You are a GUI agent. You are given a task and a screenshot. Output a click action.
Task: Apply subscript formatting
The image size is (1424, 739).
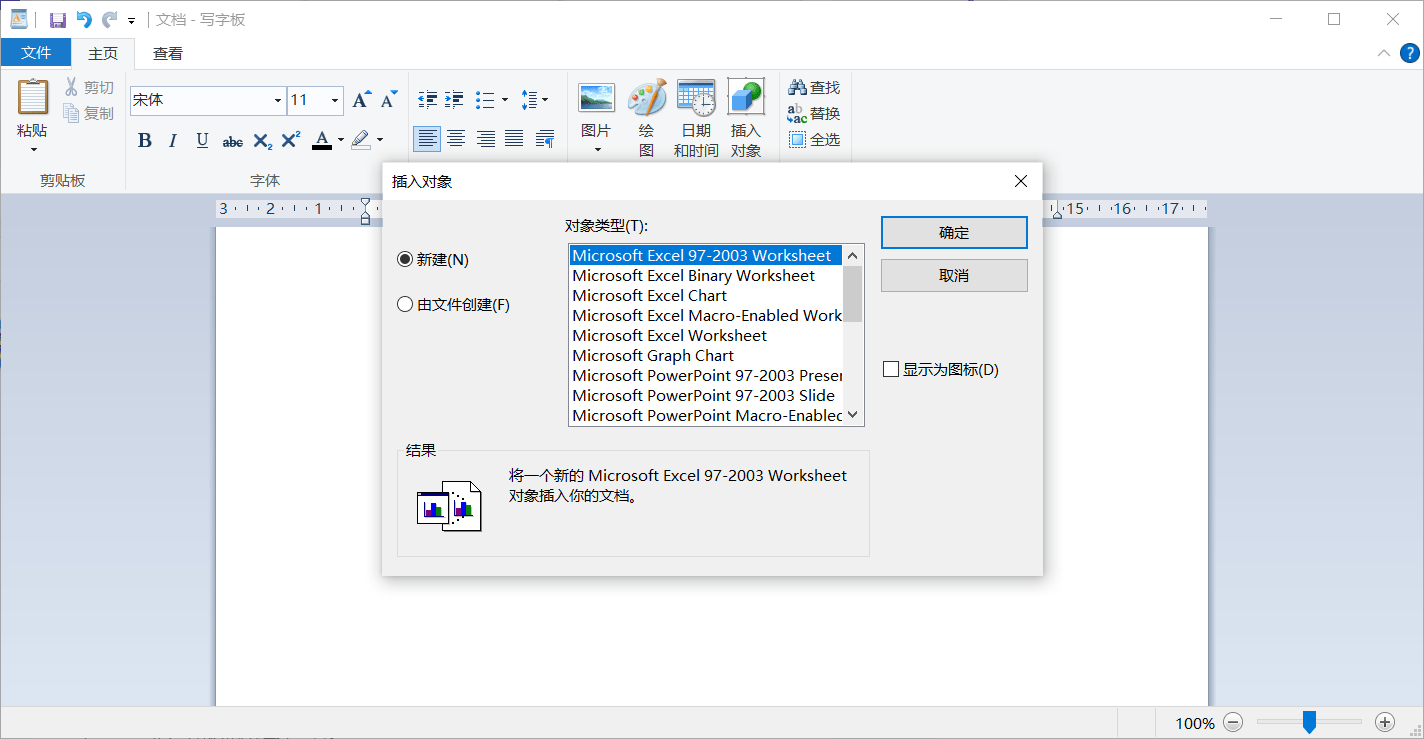(262, 141)
